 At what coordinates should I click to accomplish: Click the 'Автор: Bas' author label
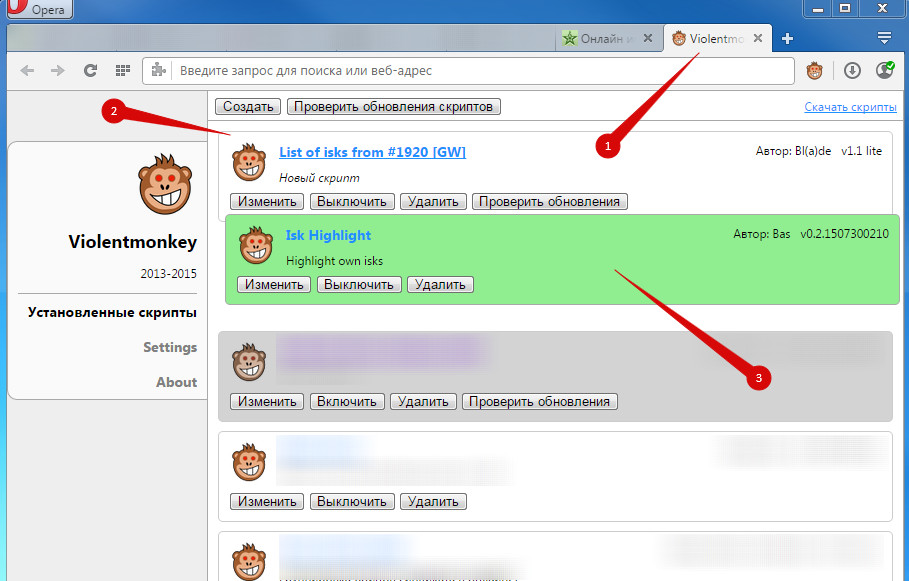pos(761,234)
